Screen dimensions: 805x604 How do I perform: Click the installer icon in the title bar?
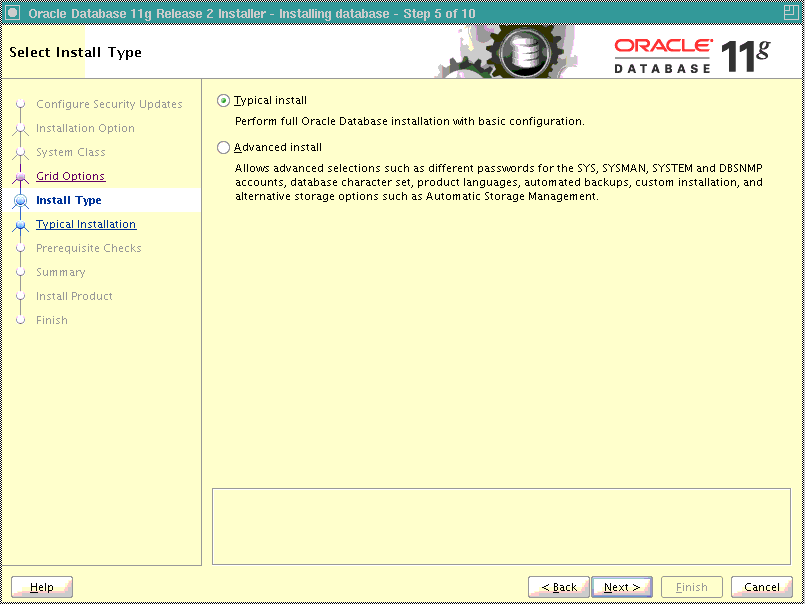click(11, 12)
